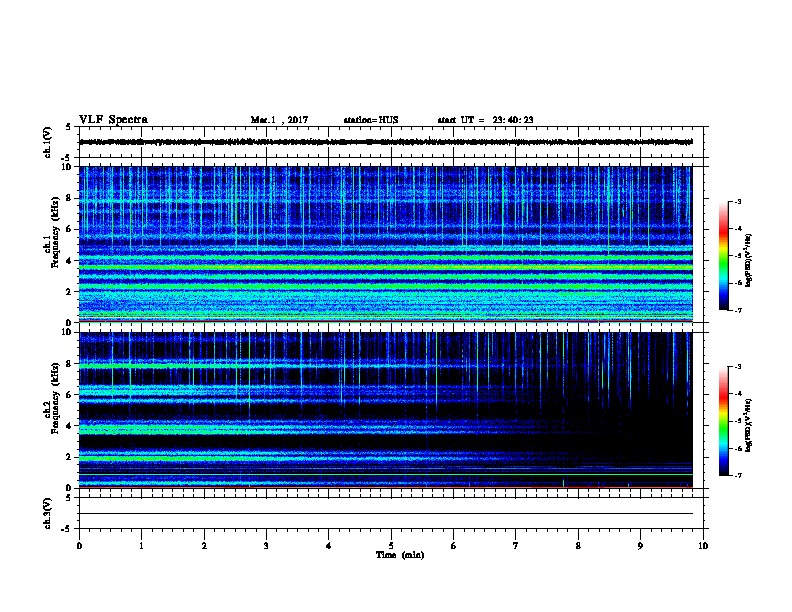Click the "ch.1(V)" axis label
The image size is (792, 612).
(x=47, y=142)
